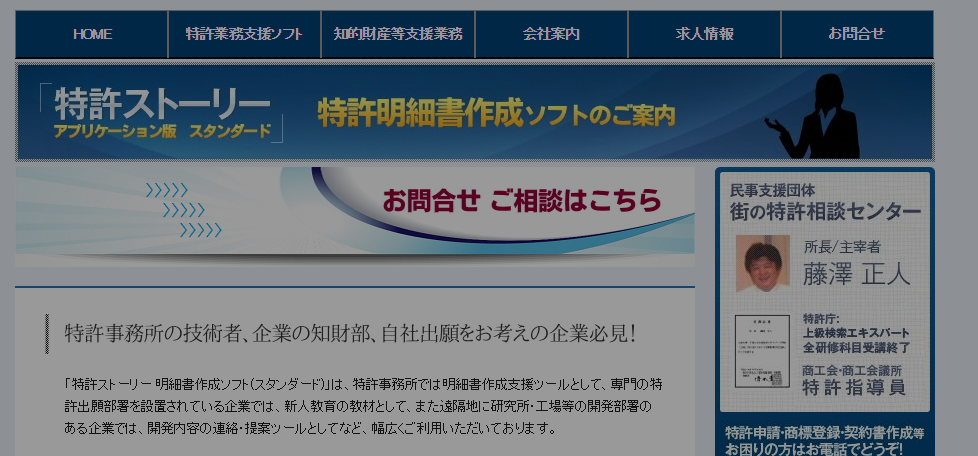Click the heading 特許事務所の技術者、企業の知財部
Image resolution: width=978 pixels, height=456 pixels.
(x=349, y=334)
